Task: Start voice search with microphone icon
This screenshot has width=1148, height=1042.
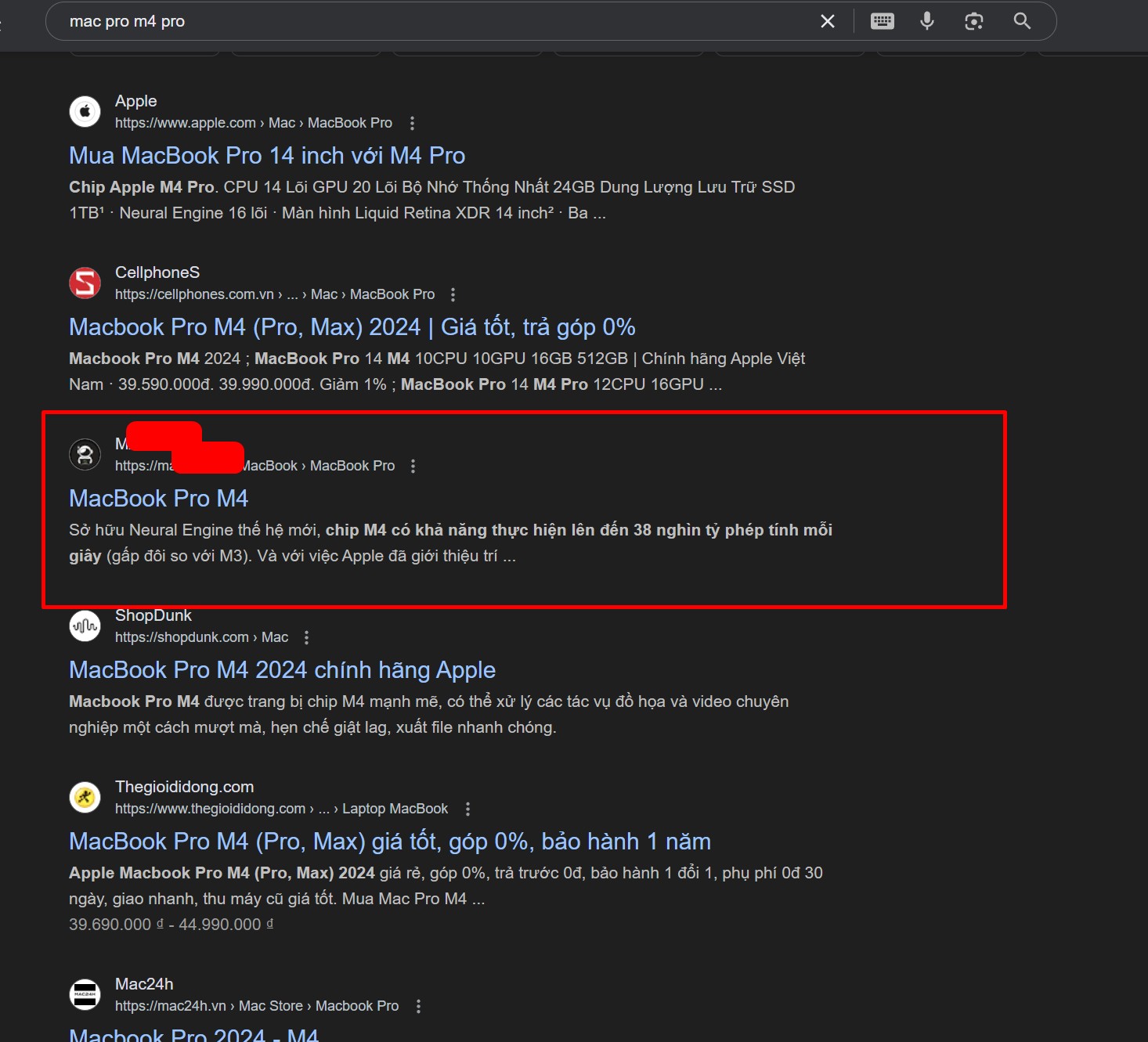Action: pyautogui.click(x=927, y=21)
